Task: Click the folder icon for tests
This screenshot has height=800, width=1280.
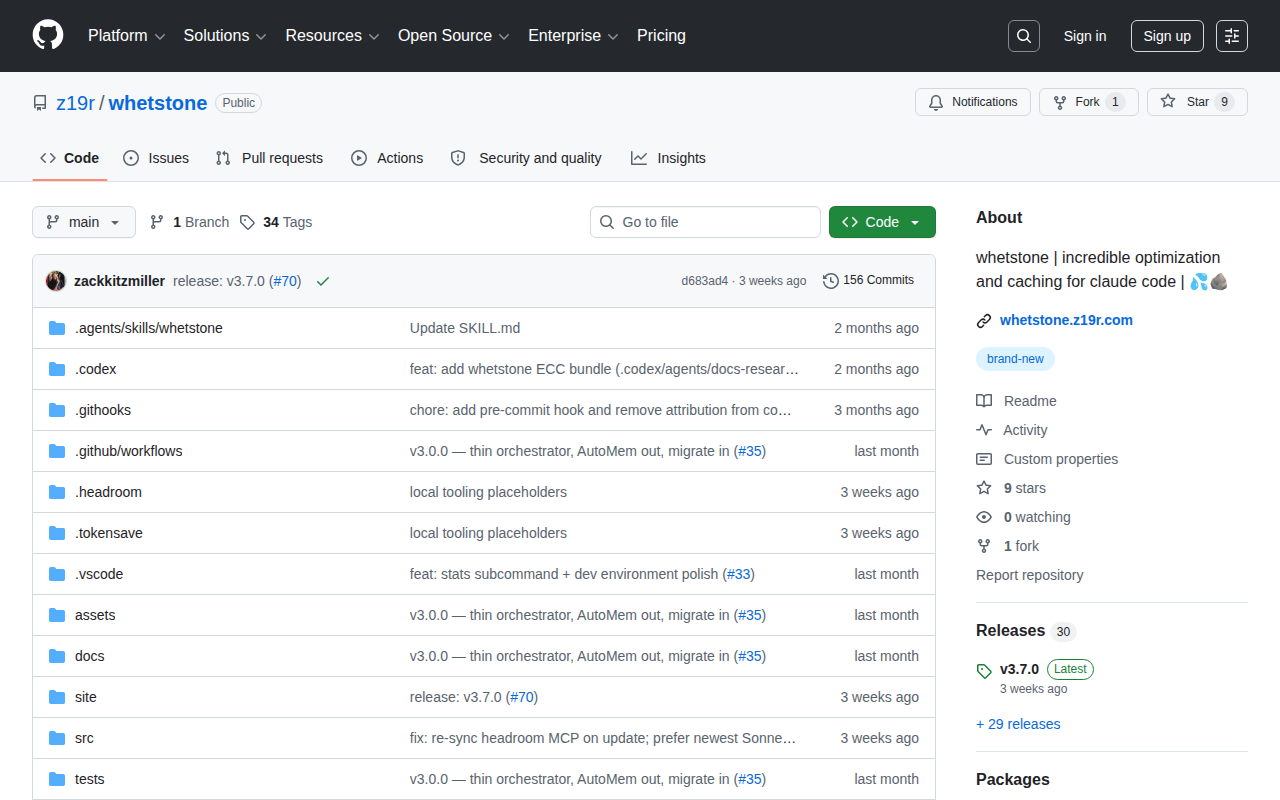Action: click(x=57, y=779)
